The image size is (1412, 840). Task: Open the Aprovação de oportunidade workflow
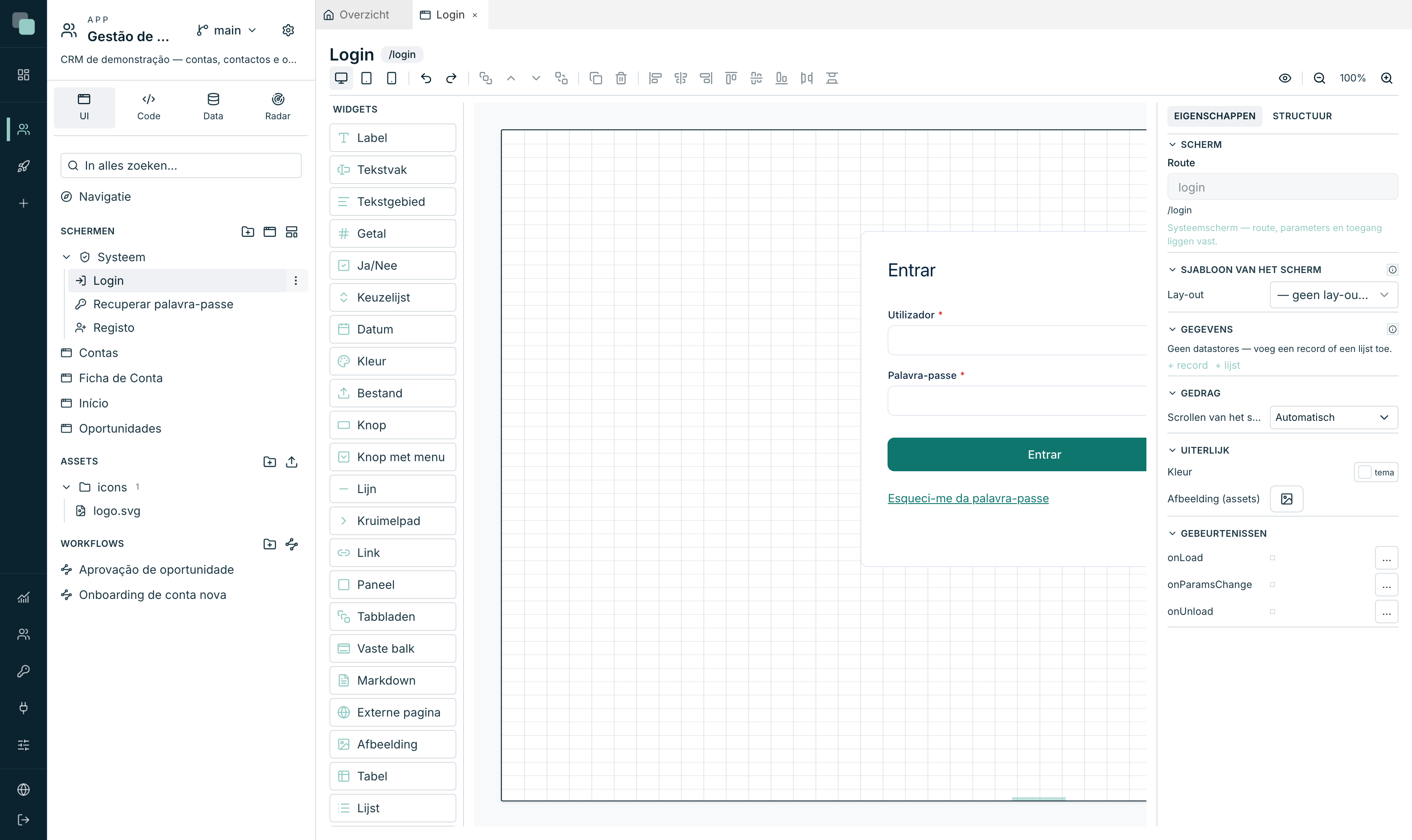pos(156,570)
